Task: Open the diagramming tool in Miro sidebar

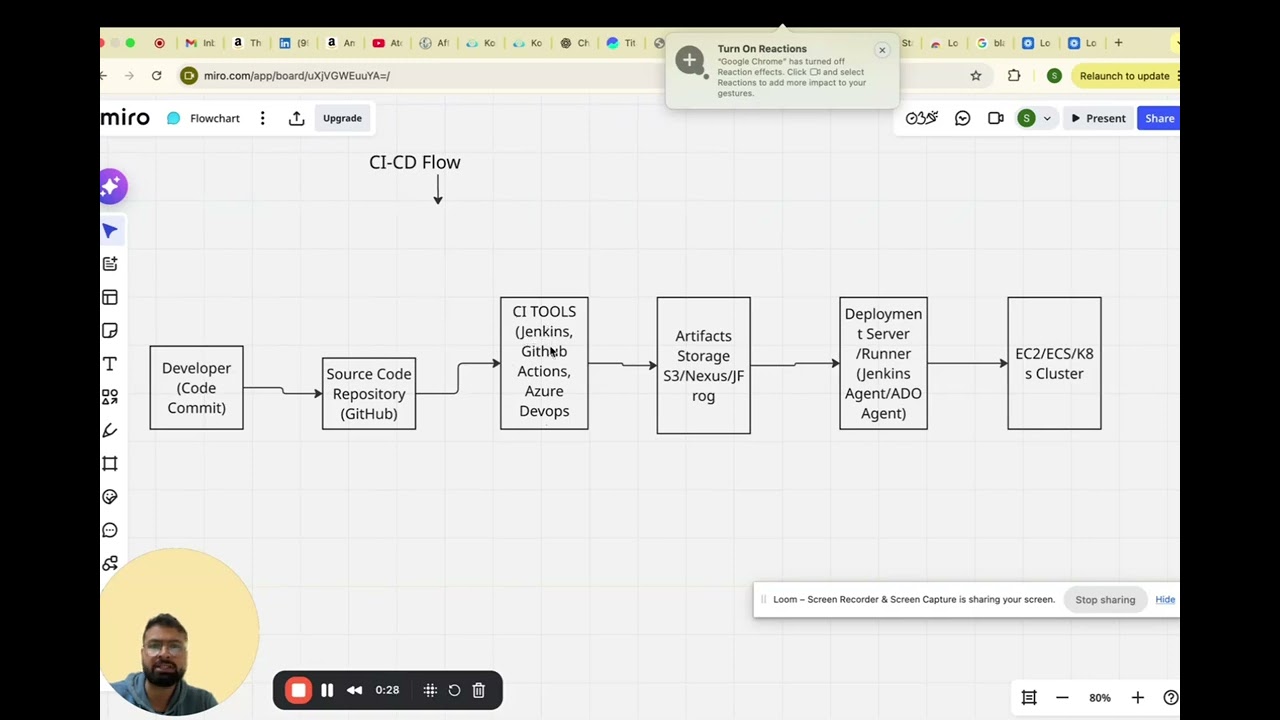Action: [110, 564]
